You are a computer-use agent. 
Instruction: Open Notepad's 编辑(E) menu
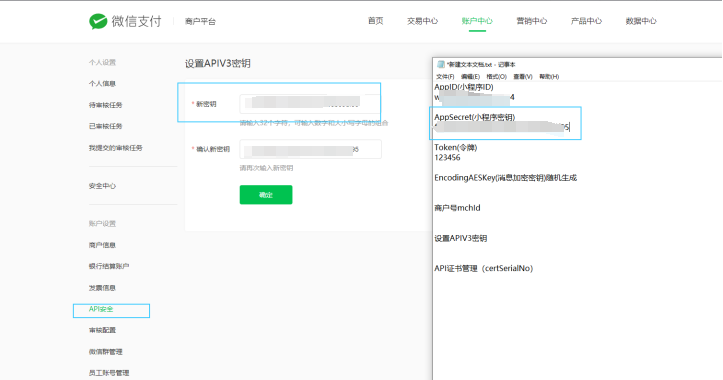pos(470,77)
